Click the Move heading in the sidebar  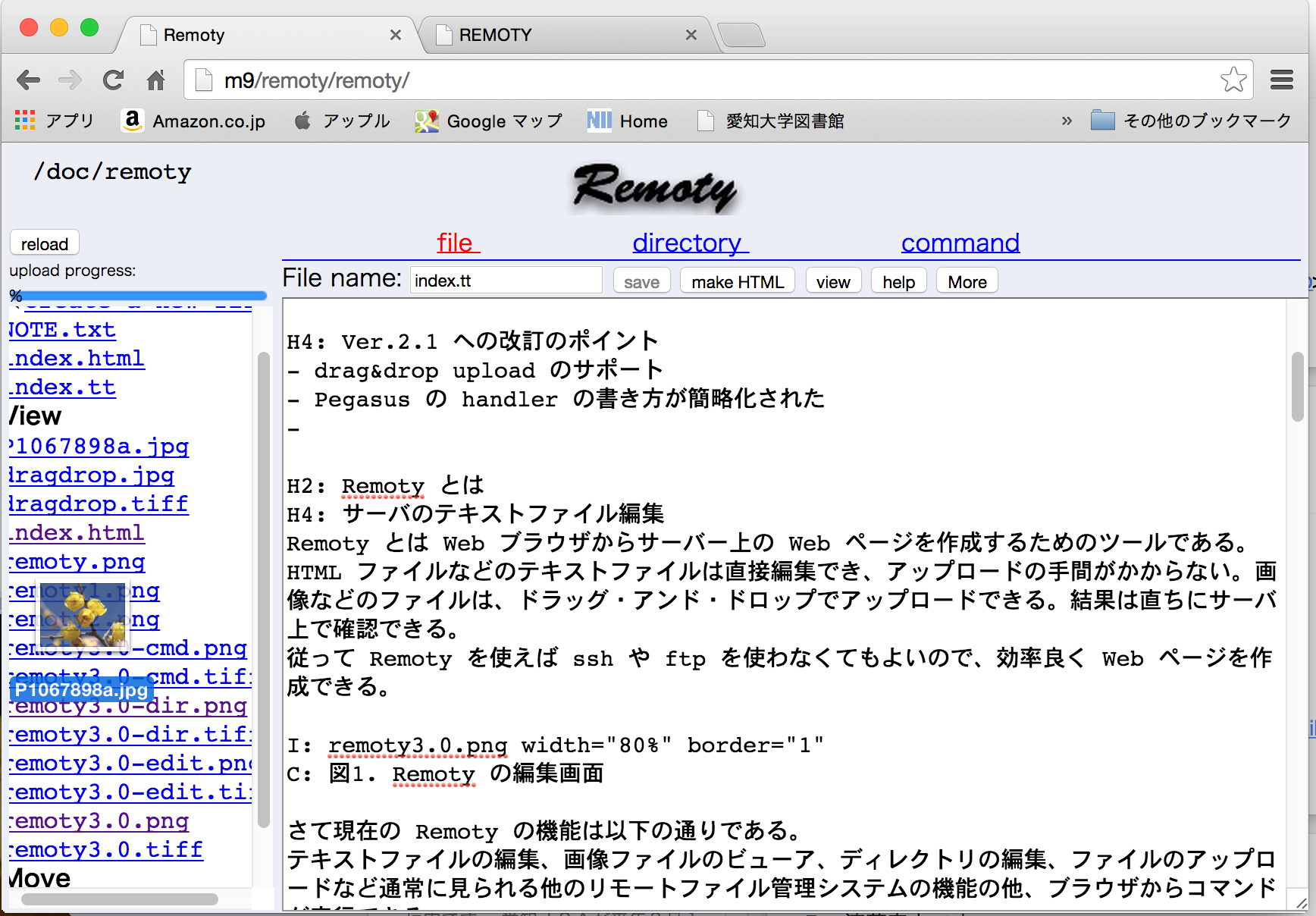point(40,879)
